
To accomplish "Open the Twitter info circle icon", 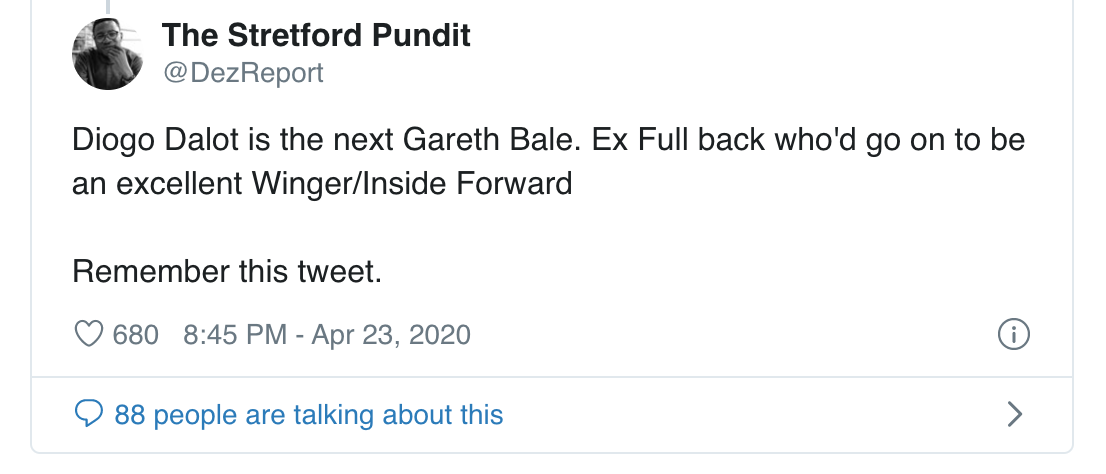I will [x=1014, y=334].
